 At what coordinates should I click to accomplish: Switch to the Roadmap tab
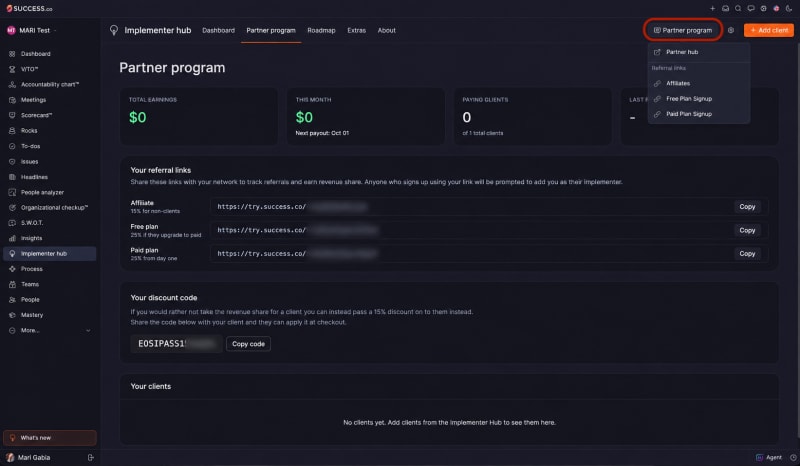pos(321,30)
